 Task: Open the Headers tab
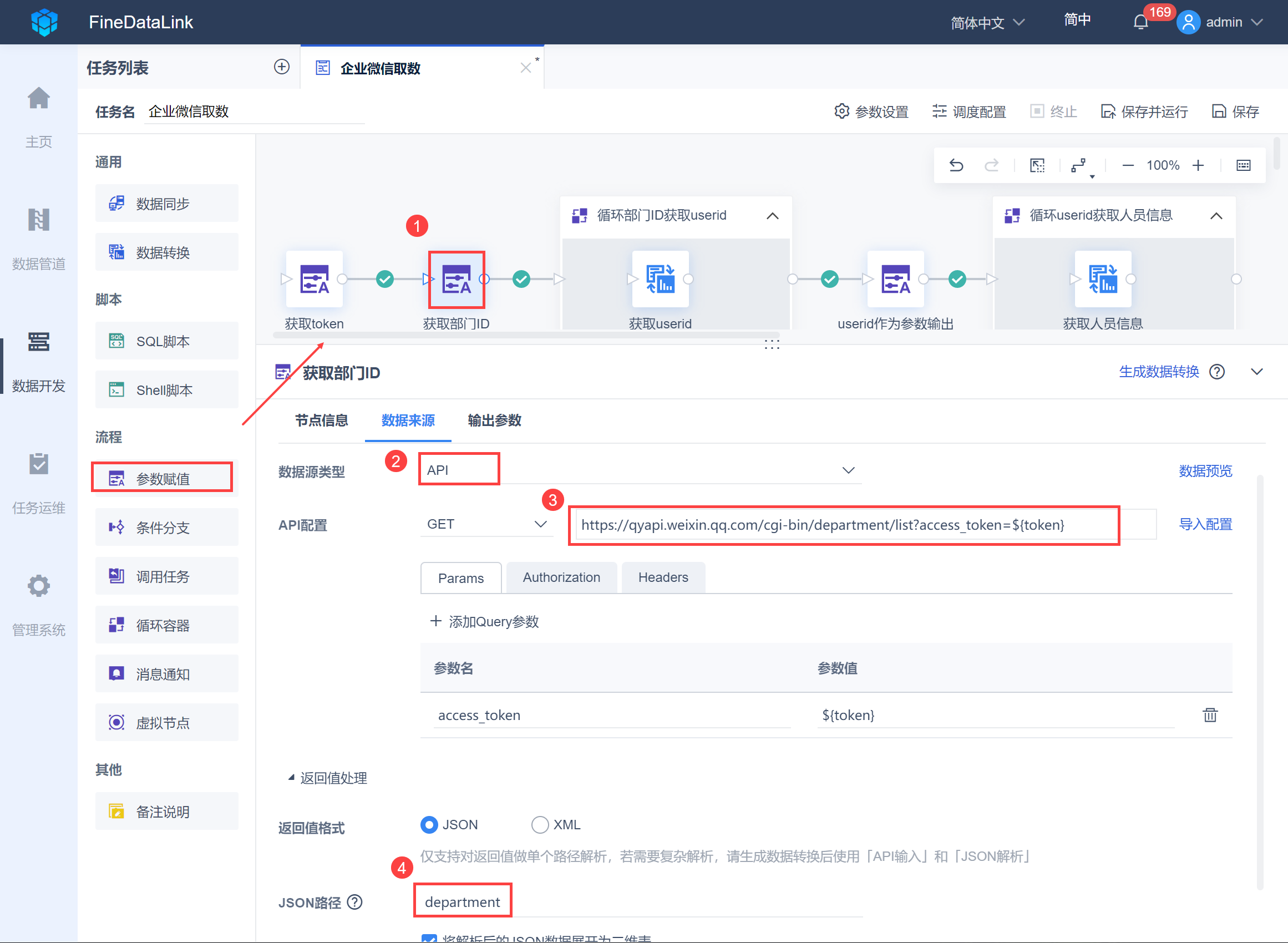(662, 577)
